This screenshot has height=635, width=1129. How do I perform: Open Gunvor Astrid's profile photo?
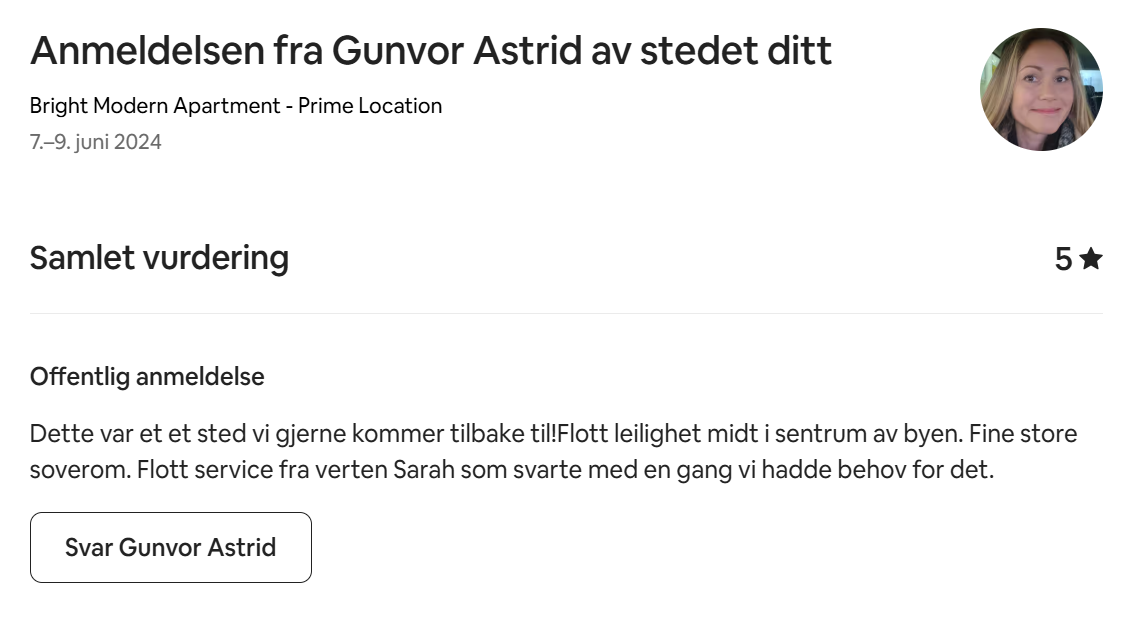point(1041,90)
